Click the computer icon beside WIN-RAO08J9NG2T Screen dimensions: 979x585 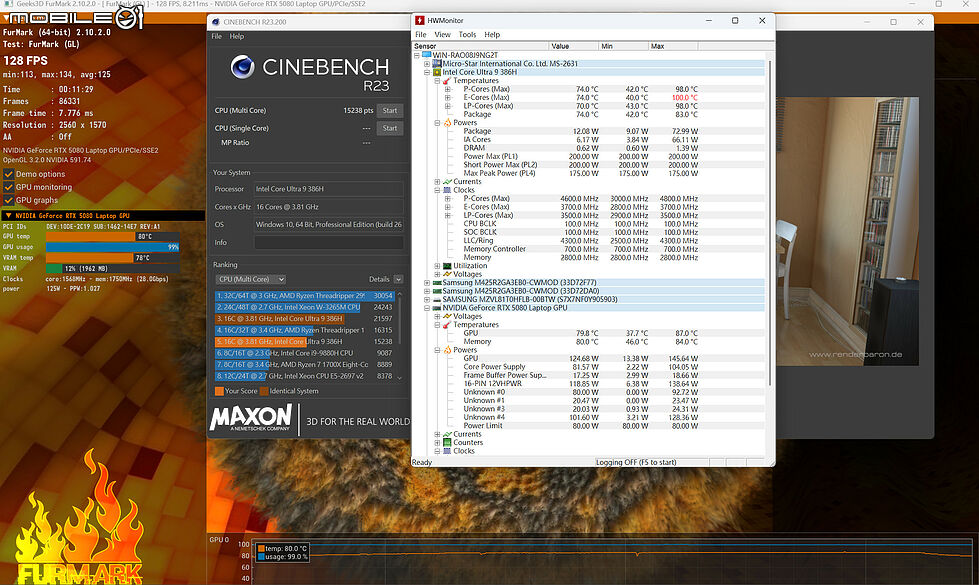pos(426,55)
